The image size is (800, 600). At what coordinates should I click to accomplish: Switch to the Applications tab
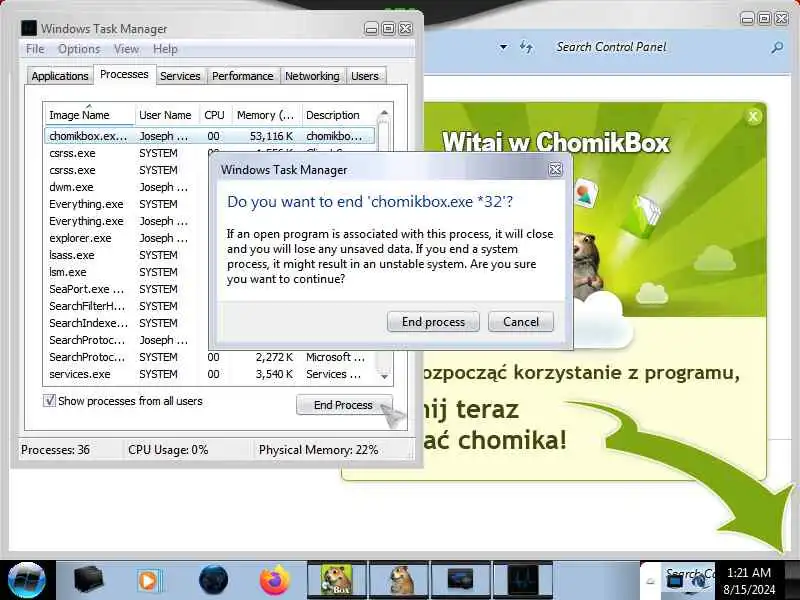(x=60, y=76)
